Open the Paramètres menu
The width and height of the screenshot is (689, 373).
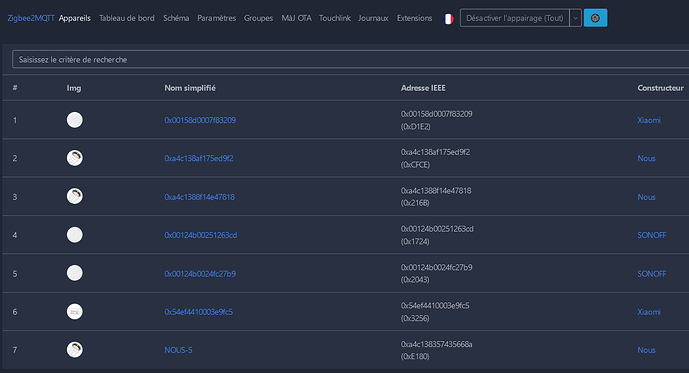click(216, 18)
